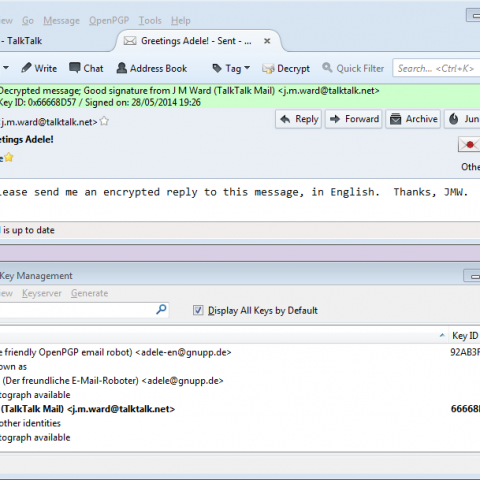Click the envelope with red seal icon
The height and width of the screenshot is (480, 480).
(469, 145)
